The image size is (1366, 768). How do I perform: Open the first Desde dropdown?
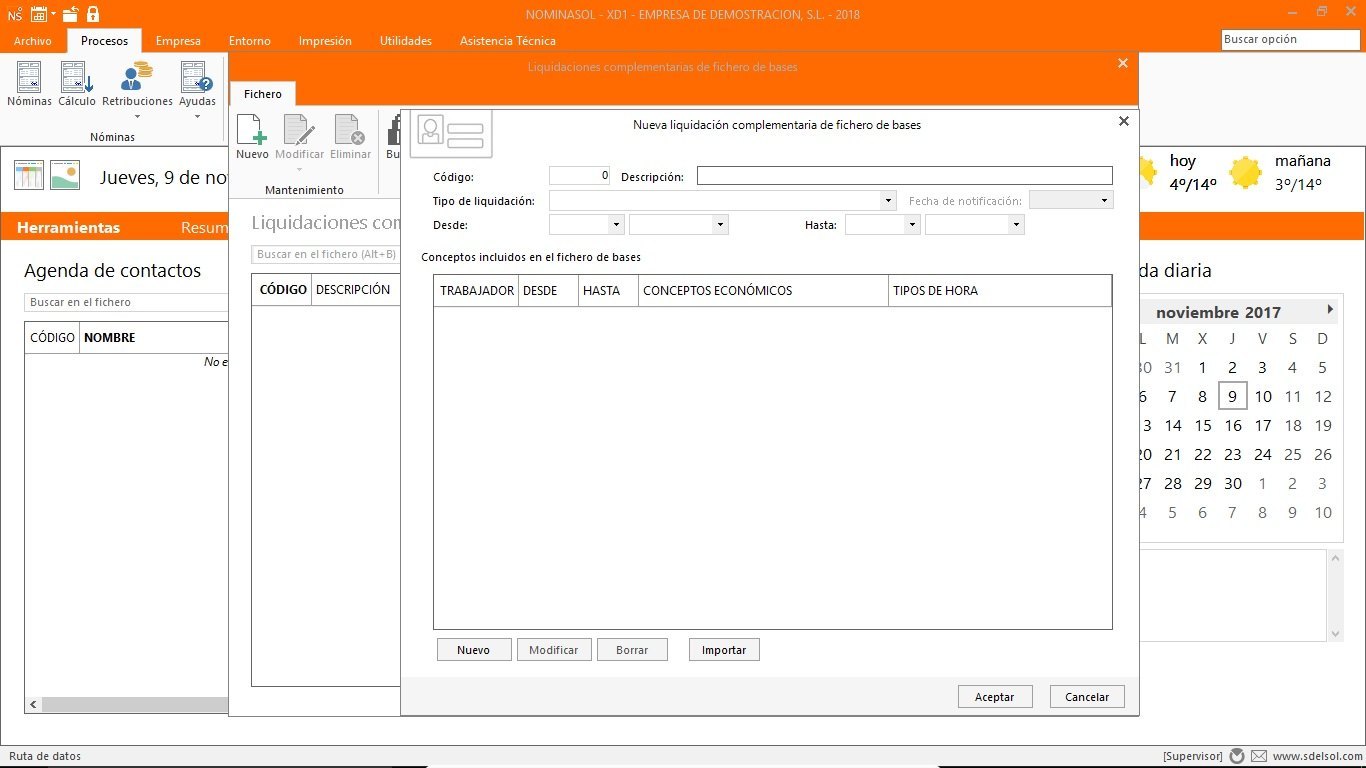(616, 225)
